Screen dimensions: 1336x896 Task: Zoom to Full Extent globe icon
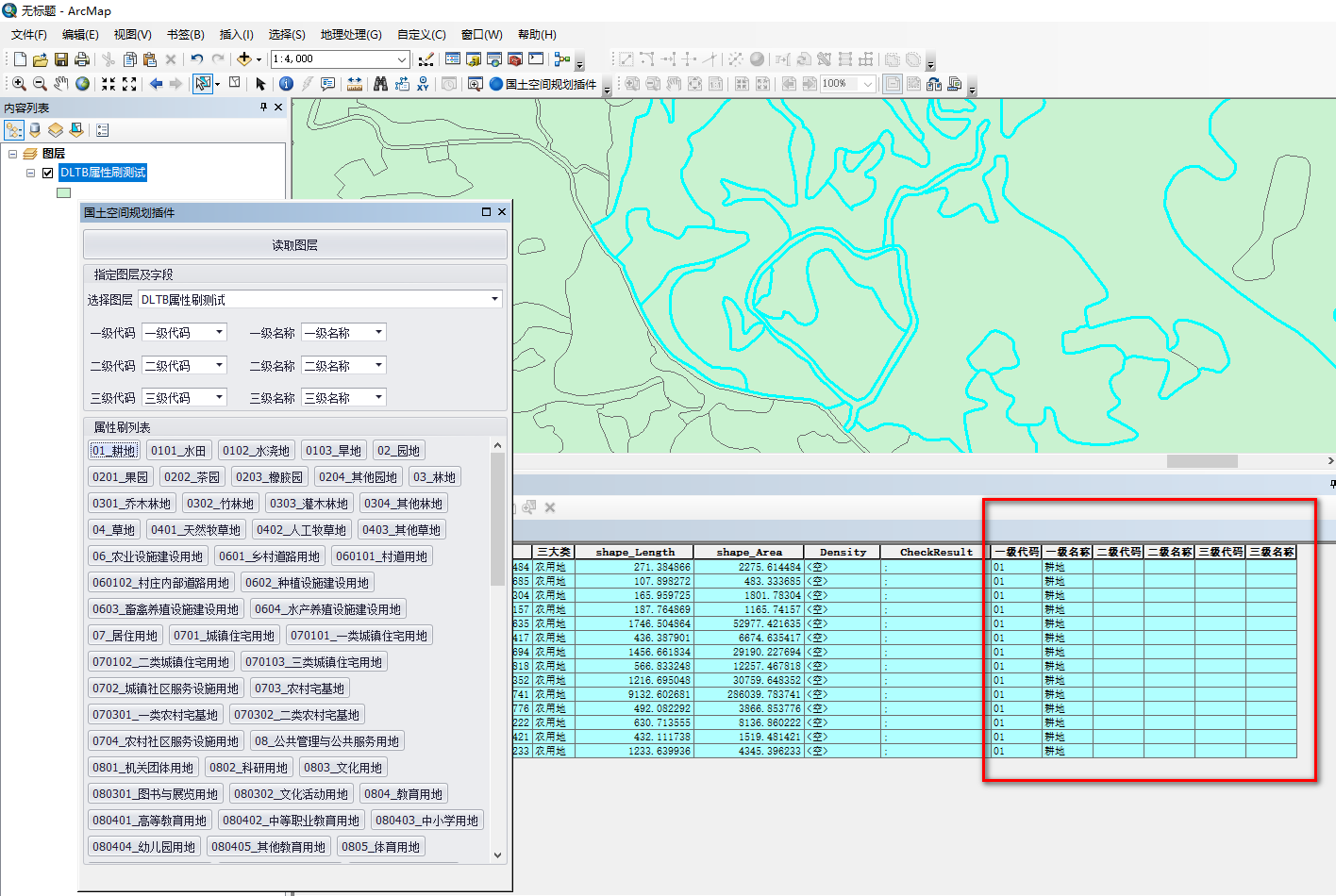tap(83, 84)
